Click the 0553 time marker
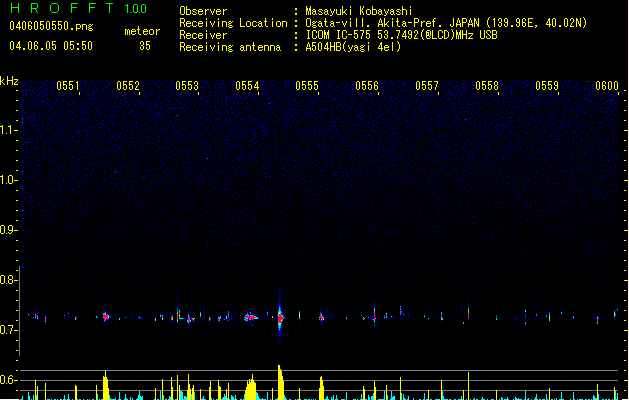Image resolution: width=629 pixels, height=400 pixels. point(187,86)
